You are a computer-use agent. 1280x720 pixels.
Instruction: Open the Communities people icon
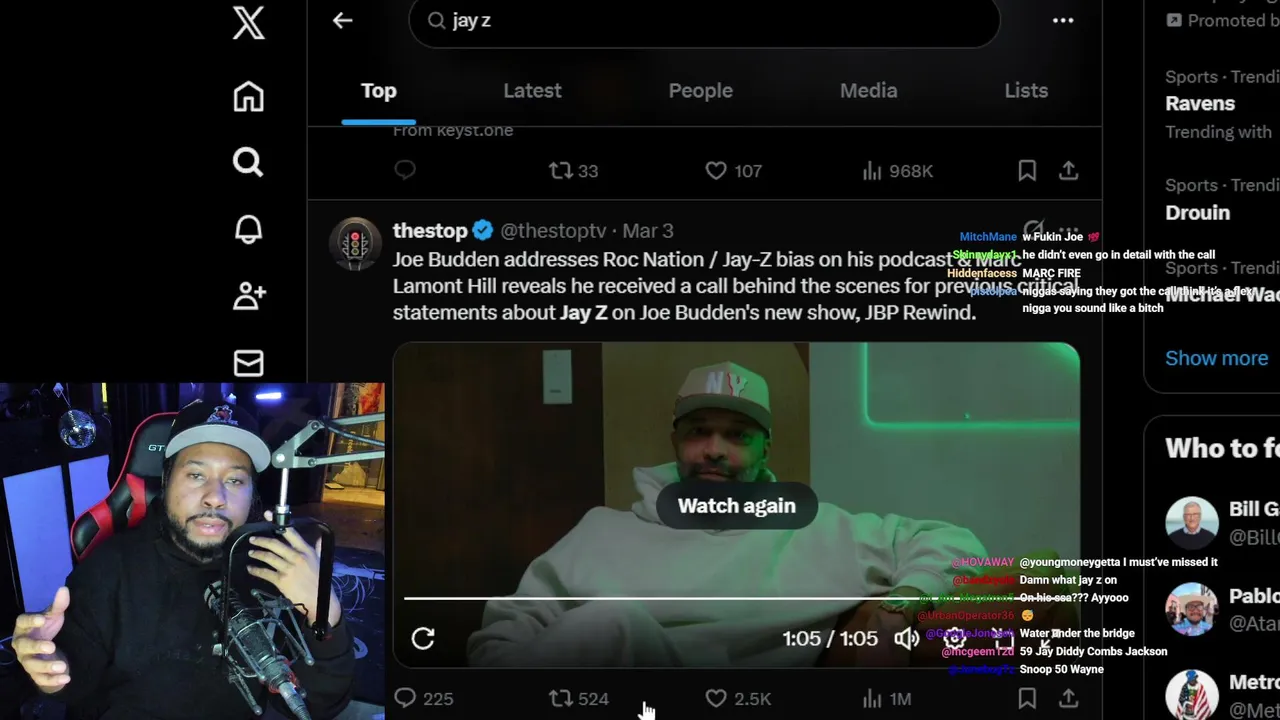coord(248,296)
